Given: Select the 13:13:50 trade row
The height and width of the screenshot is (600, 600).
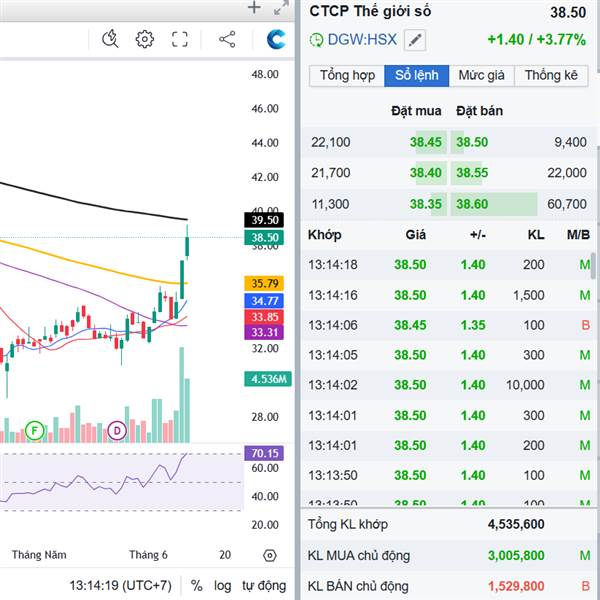Looking at the screenshot, I should 448,475.
